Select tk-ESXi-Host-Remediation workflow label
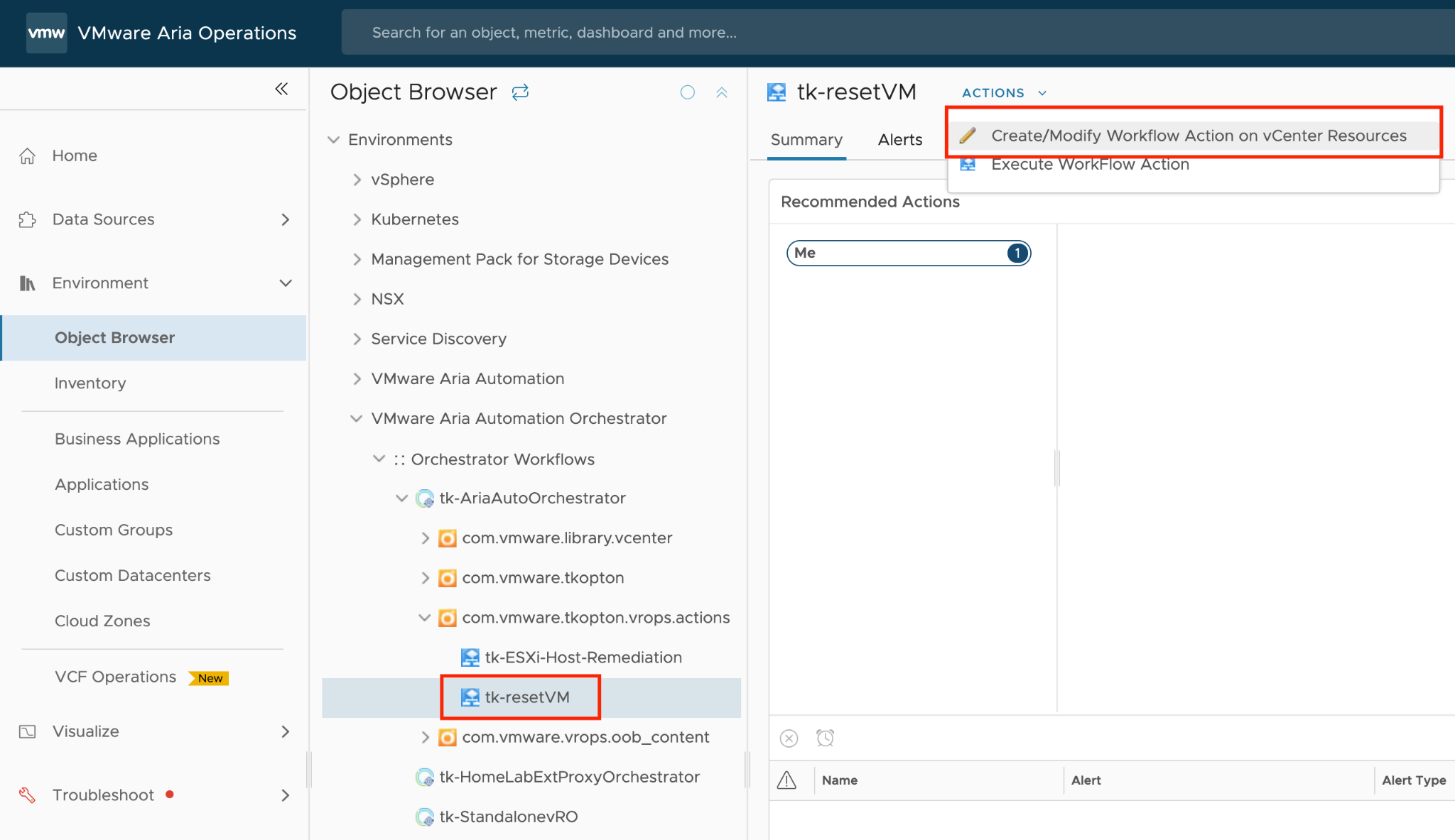 (x=583, y=658)
